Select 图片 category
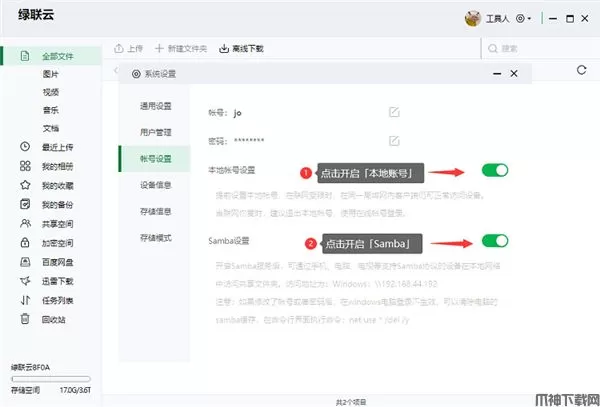 click(x=51, y=74)
